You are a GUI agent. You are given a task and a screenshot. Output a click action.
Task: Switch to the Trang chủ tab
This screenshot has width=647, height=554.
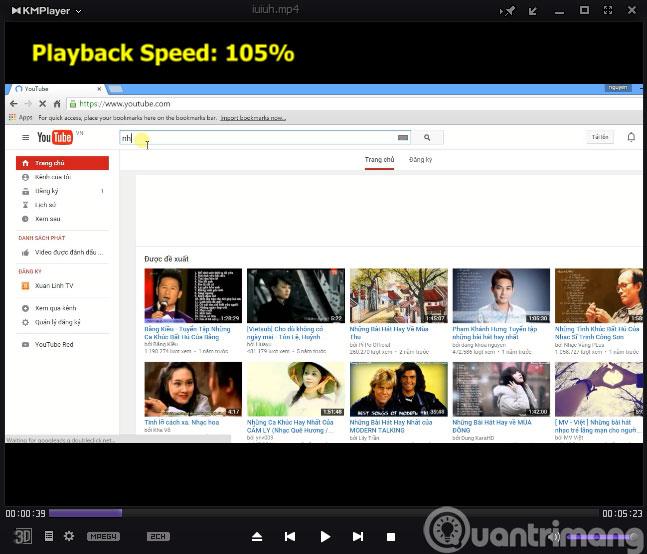coord(379,160)
